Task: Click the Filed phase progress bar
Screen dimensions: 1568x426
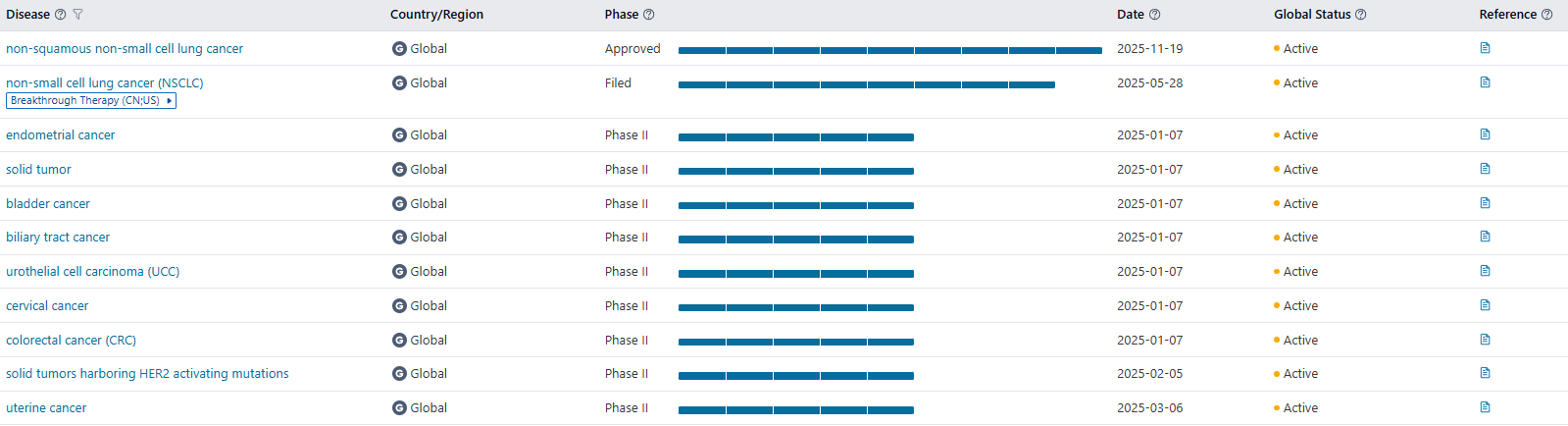Action: coord(866,84)
